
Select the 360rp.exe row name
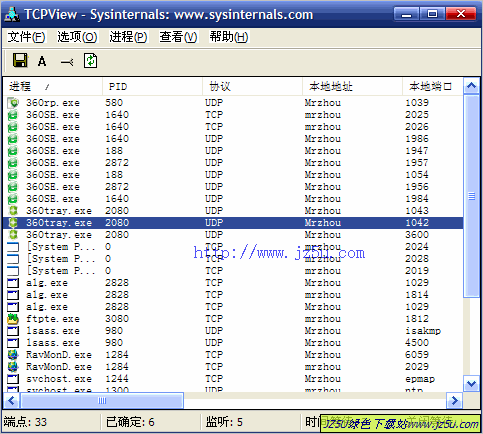coord(53,103)
